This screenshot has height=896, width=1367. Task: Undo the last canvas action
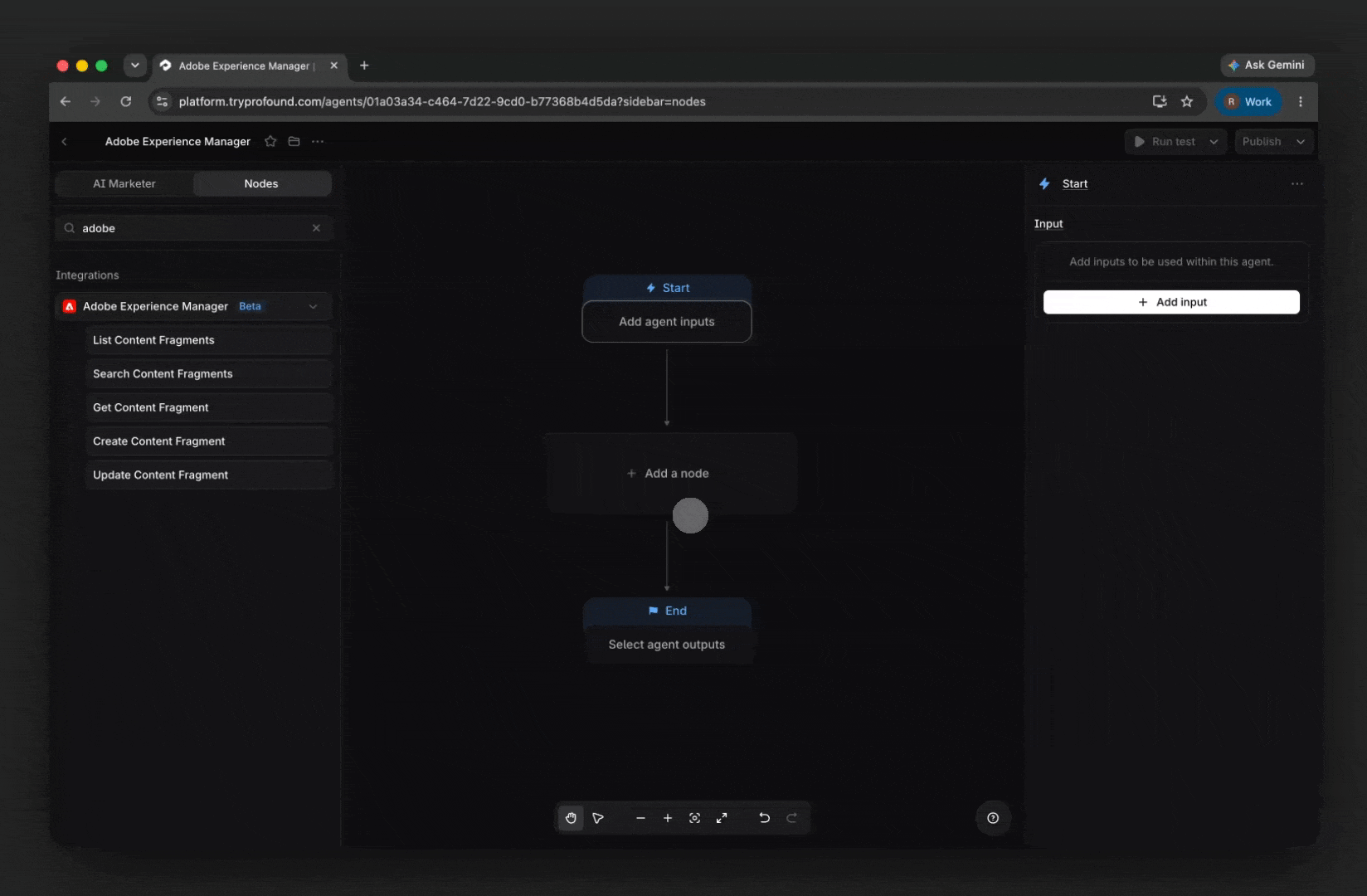(765, 818)
